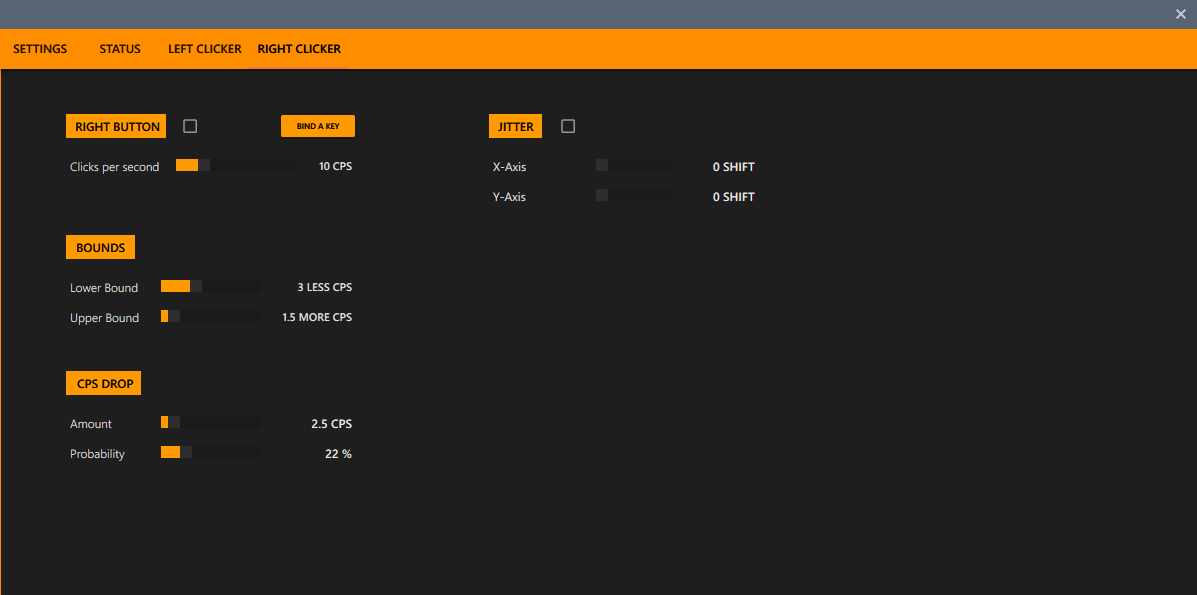Click the "Amount" label

tap(91, 424)
